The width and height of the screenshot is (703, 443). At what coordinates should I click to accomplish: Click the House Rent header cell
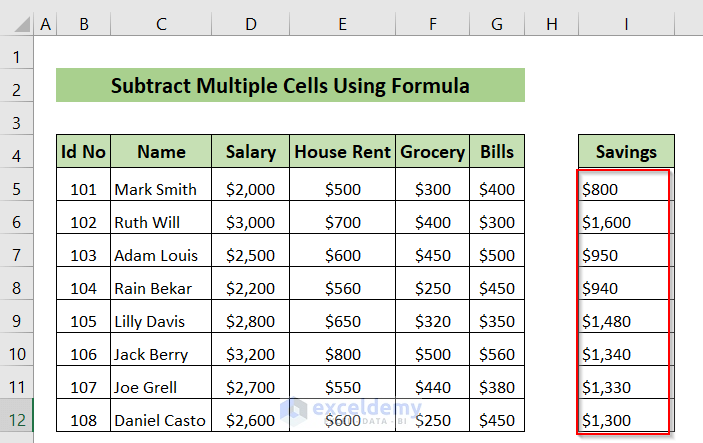tap(342, 152)
